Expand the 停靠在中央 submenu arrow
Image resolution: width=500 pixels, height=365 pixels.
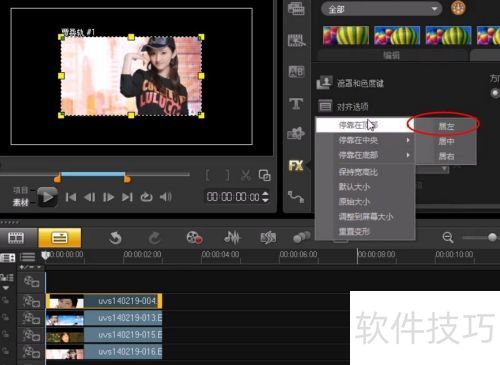[408, 140]
